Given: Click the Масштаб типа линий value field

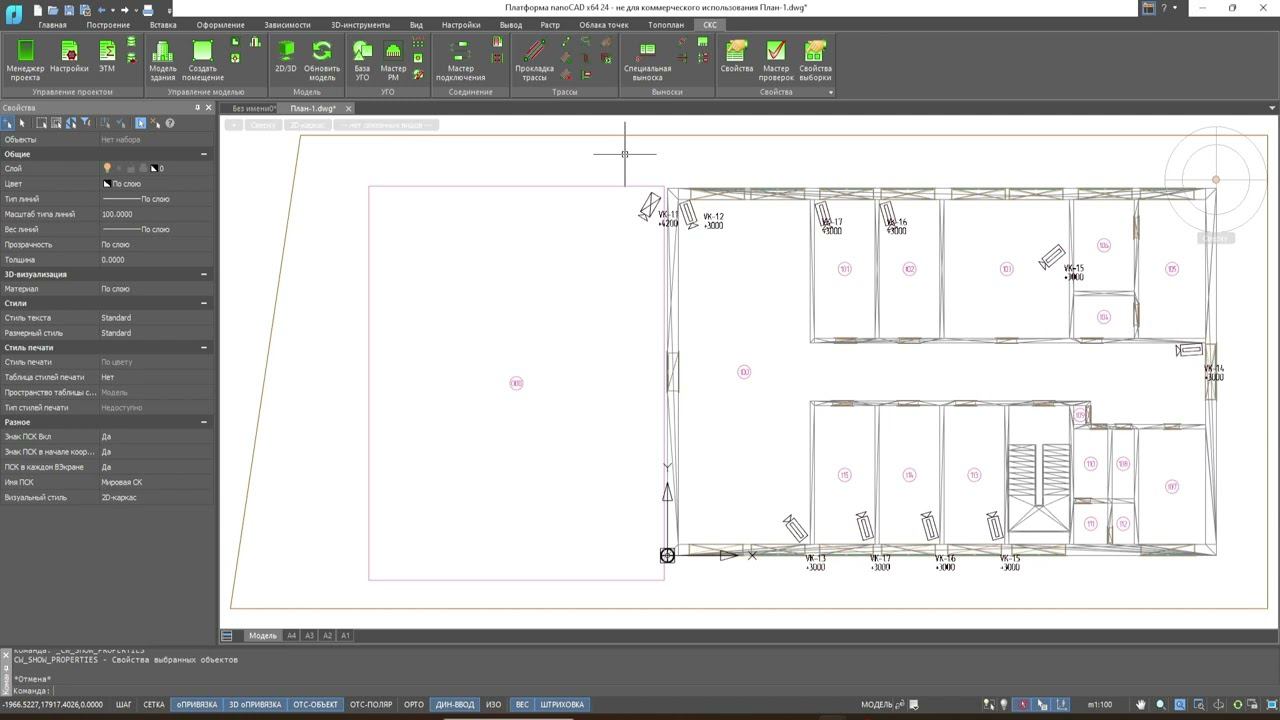Looking at the screenshot, I should [156, 214].
